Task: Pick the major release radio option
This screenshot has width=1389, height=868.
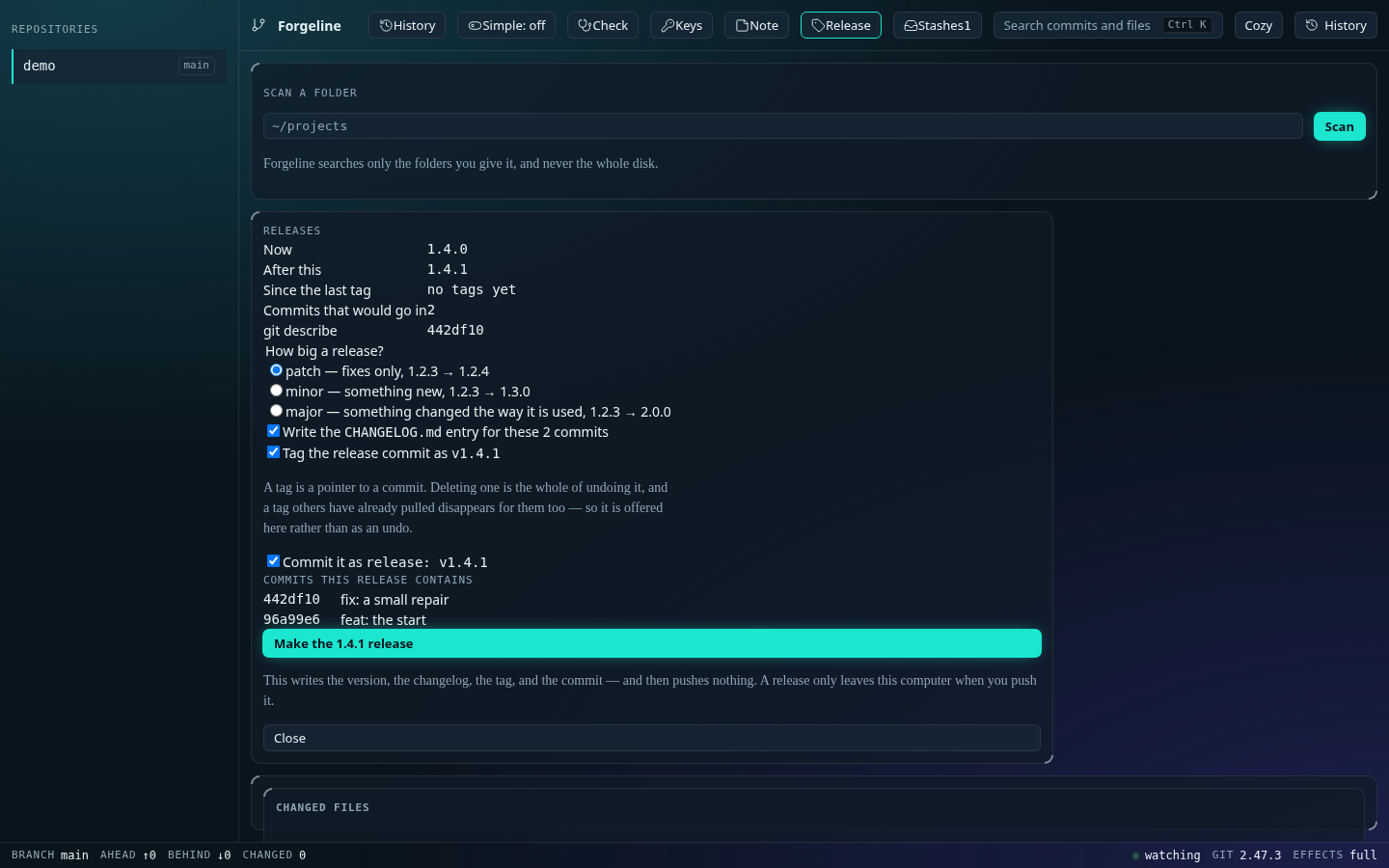Action: click(x=276, y=411)
